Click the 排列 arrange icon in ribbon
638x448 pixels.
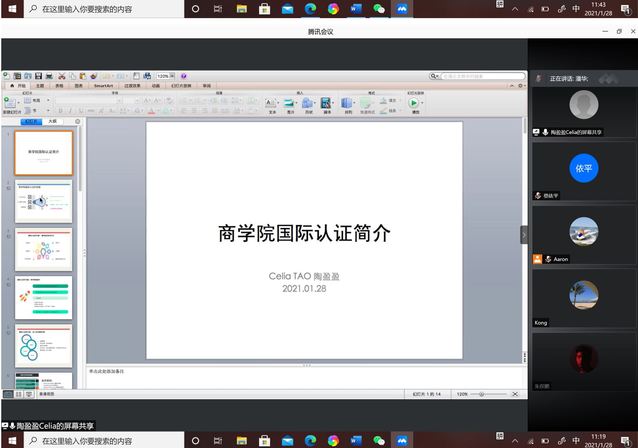(x=347, y=103)
